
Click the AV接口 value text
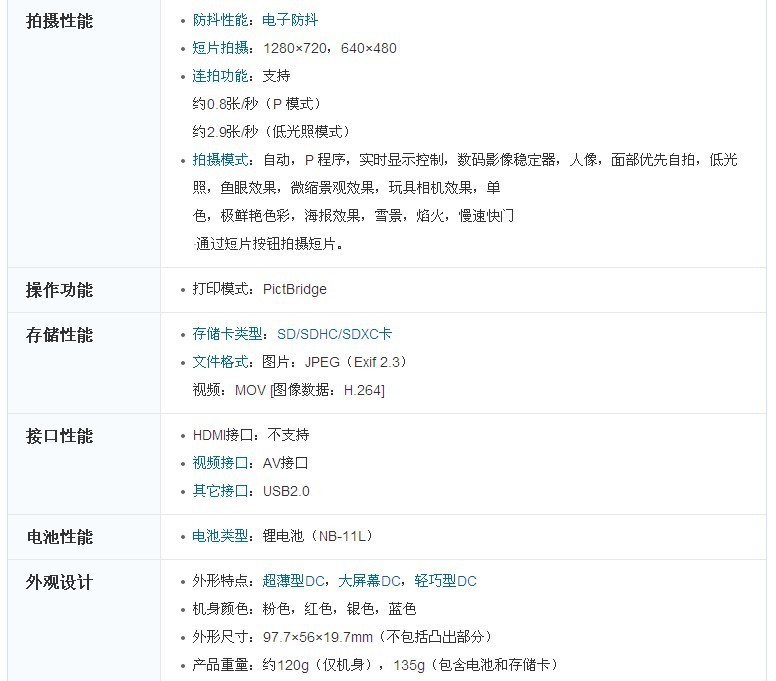pyautogui.click(x=286, y=463)
